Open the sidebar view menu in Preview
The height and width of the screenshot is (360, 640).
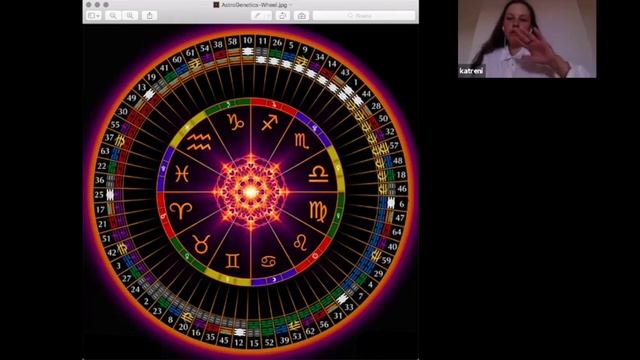point(93,16)
